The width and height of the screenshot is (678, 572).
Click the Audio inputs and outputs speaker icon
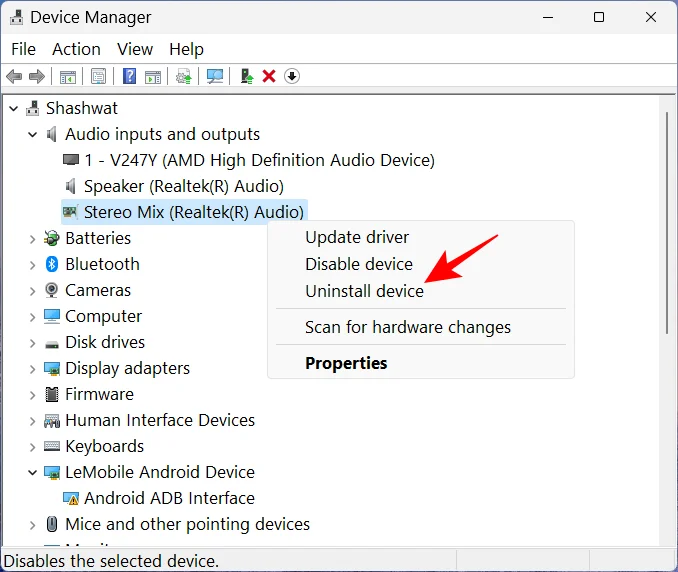(x=51, y=134)
